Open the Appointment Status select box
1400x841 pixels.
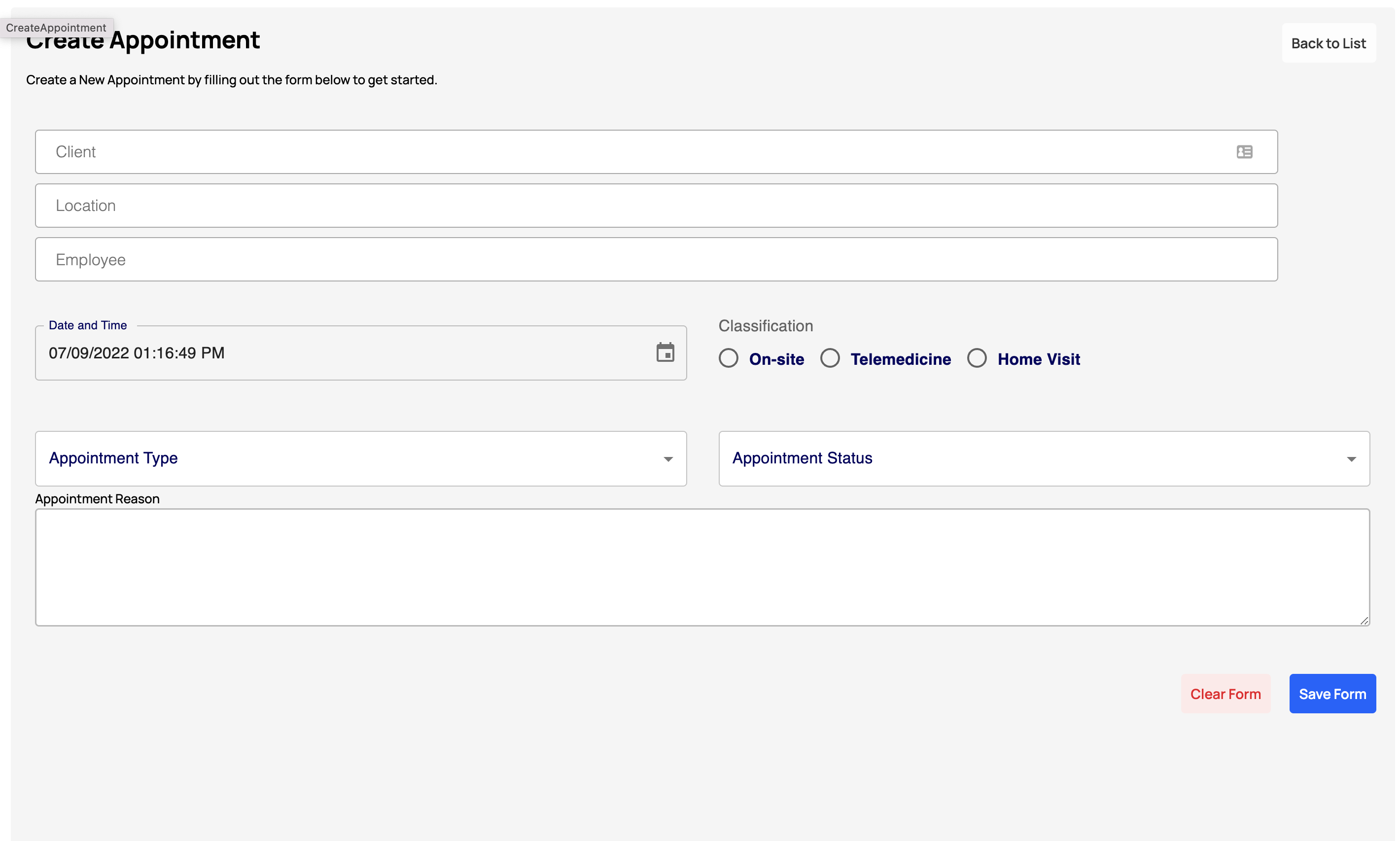(x=1020, y=458)
